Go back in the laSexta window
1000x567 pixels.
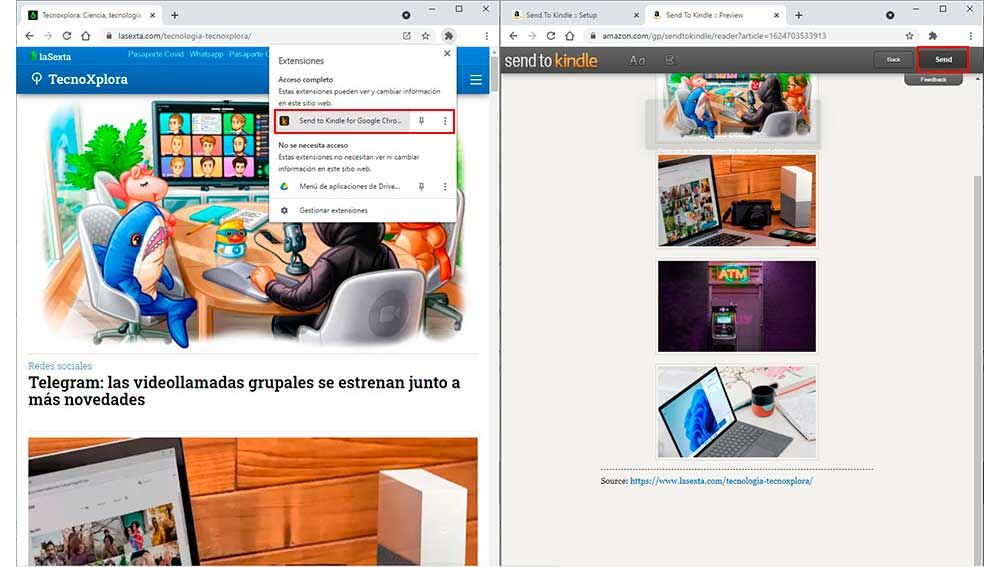click(x=29, y=36)
